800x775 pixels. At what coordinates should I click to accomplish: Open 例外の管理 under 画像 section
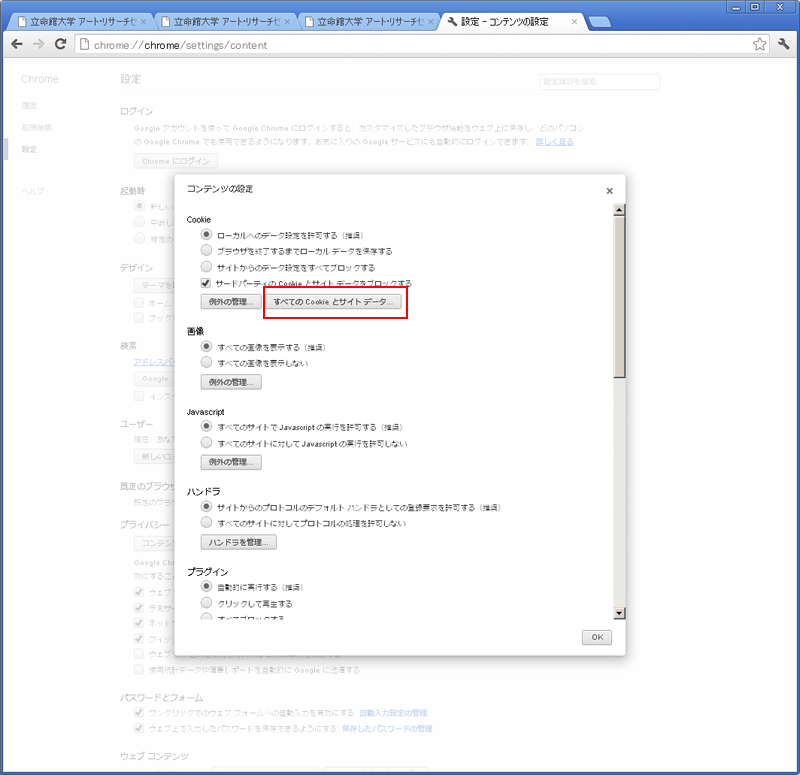tap(231, 382)
